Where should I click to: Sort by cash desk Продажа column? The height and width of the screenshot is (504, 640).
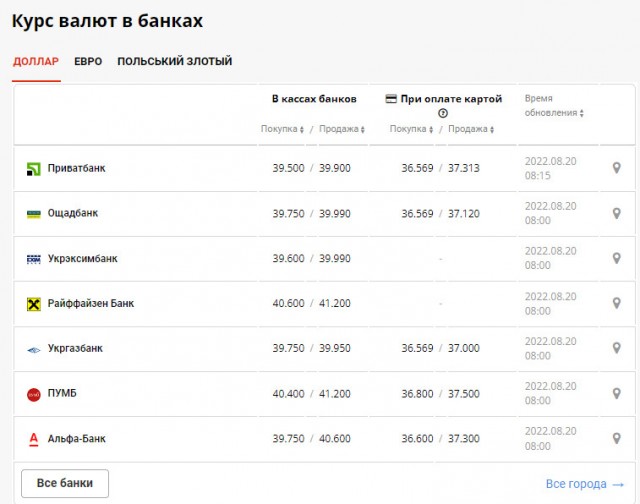(x=341, y=129)
